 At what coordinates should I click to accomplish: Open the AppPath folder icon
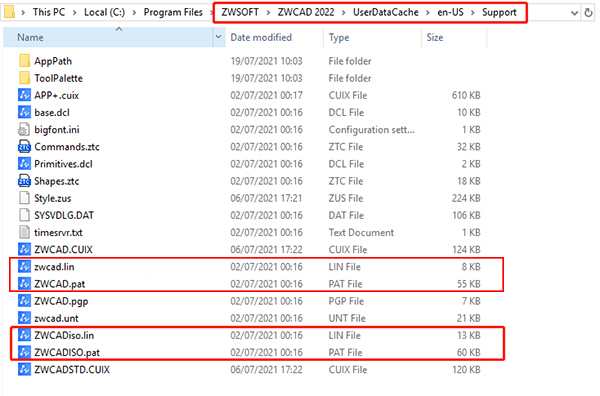point(24,61)
